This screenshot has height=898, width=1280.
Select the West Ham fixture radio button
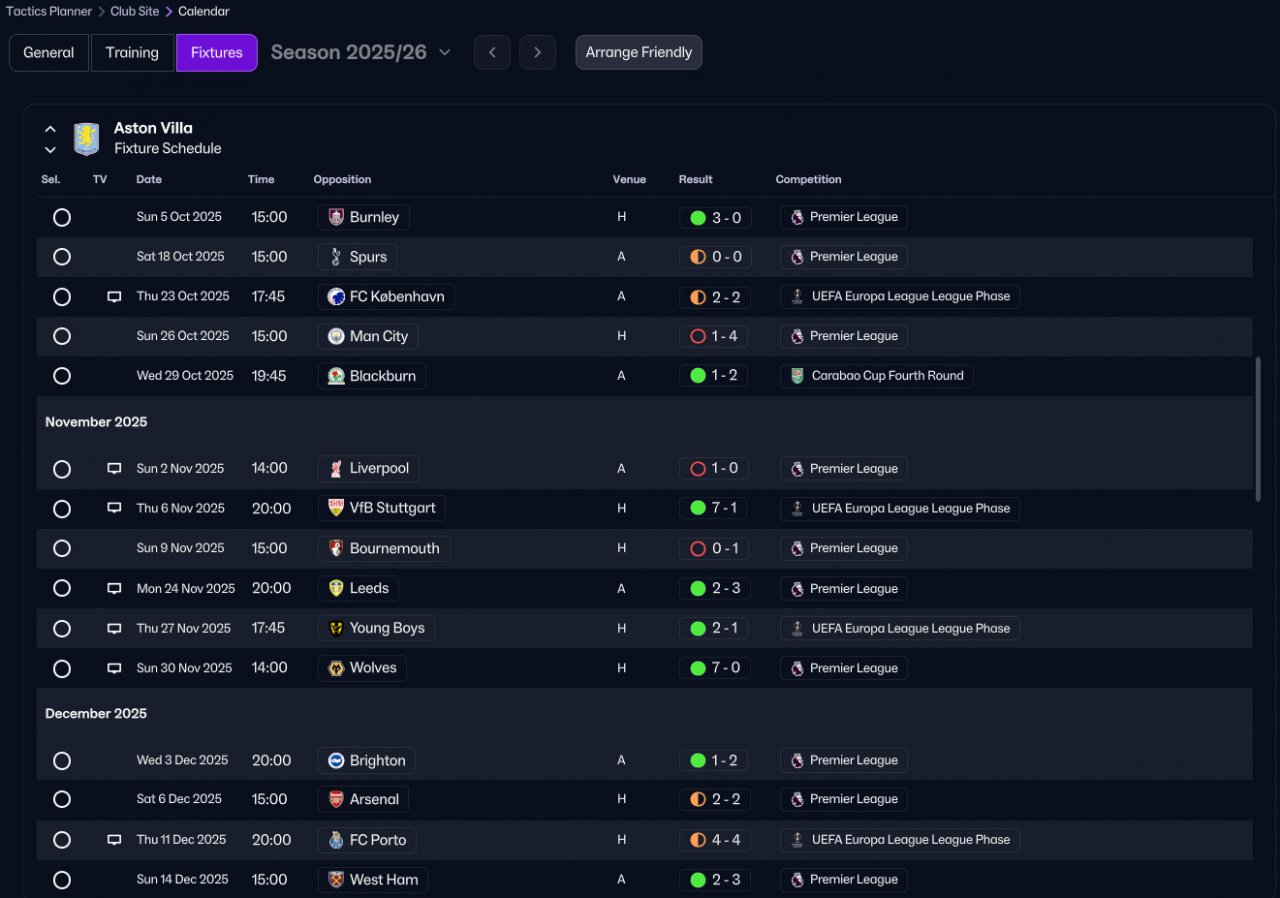coord(62,880)
